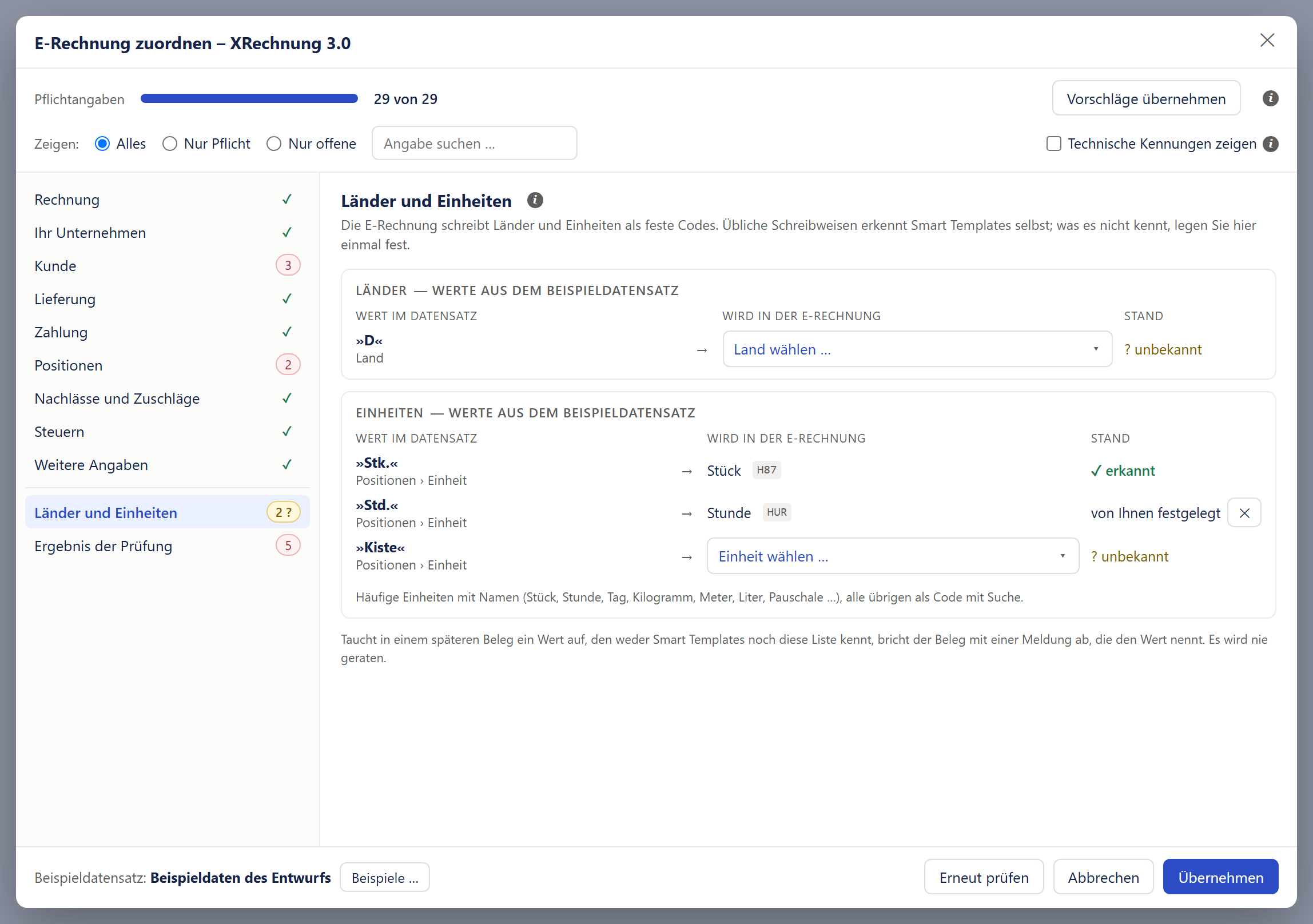
Task: Open the Lieferung section
Action: [168, 299]
